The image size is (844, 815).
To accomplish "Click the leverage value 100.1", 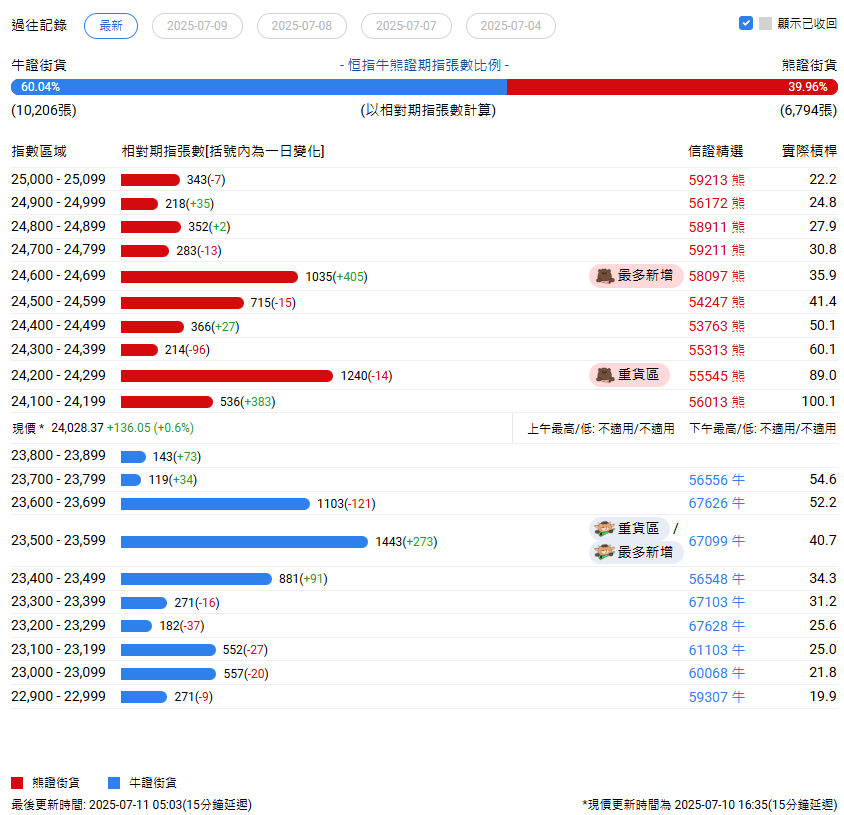I will [x=819, y=402].
